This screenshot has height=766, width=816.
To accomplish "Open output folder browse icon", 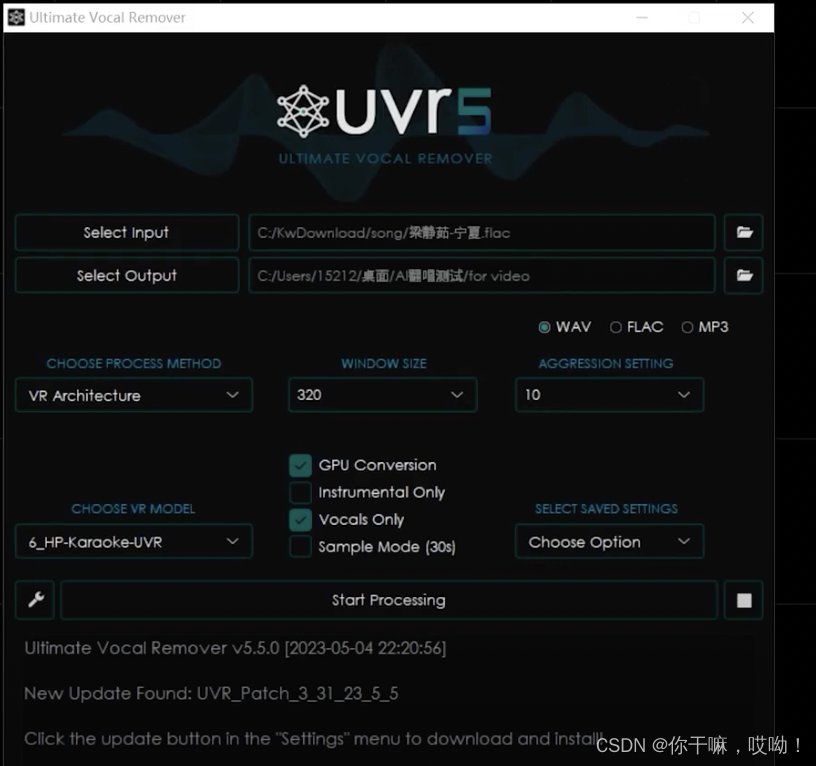I will click(x=744, y=275).
